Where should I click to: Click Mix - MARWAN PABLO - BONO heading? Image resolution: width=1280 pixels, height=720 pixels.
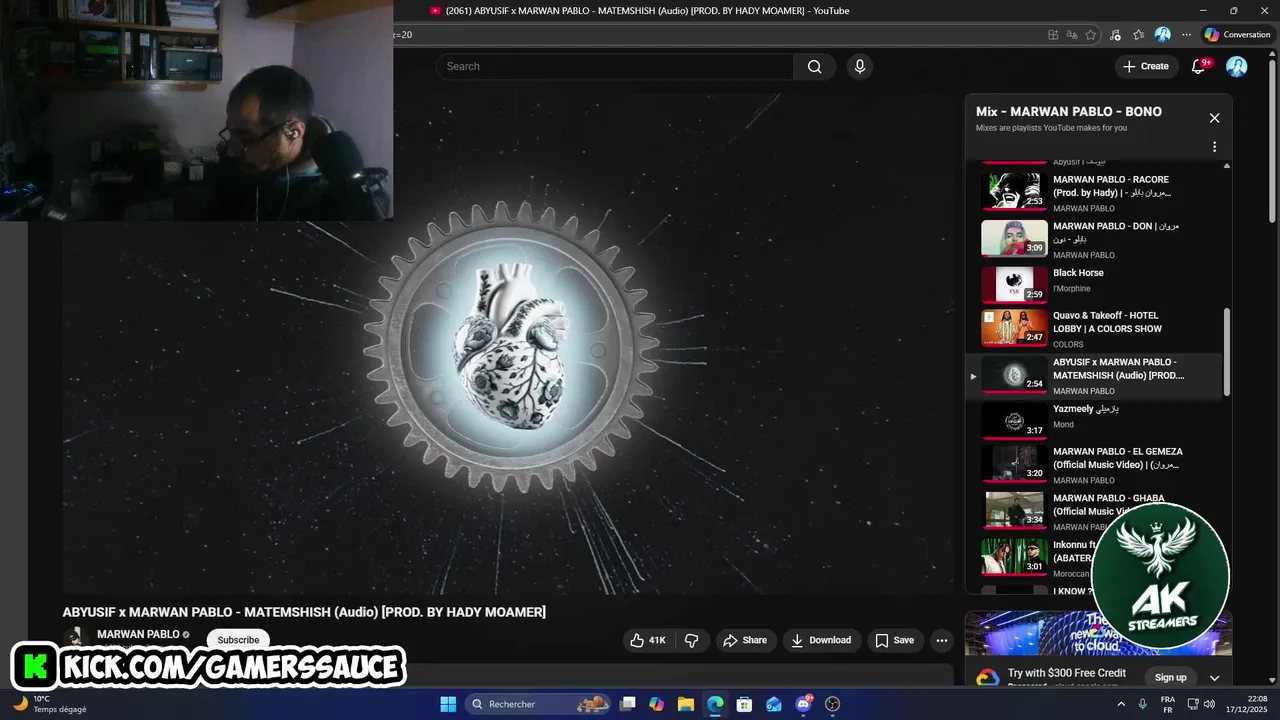(1069, 111)
